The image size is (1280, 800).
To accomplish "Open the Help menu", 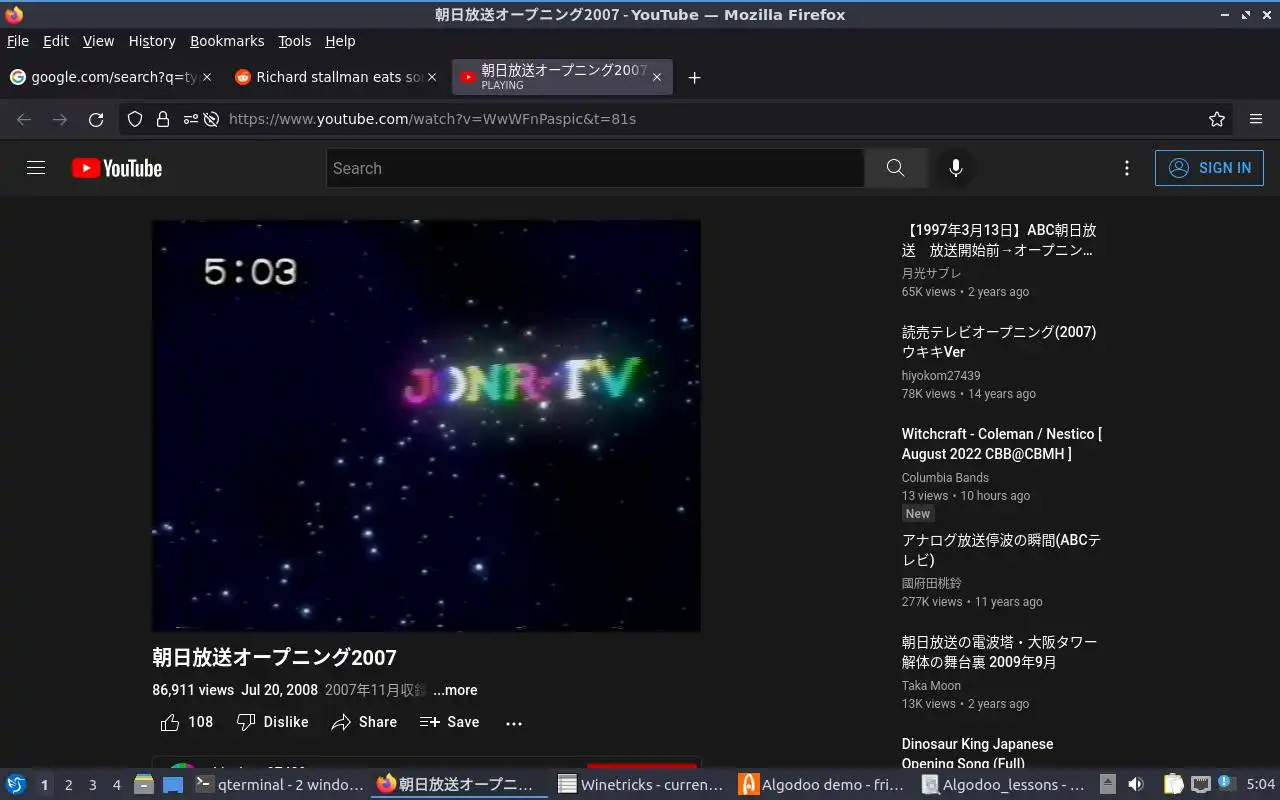I will tap(340, 41).
